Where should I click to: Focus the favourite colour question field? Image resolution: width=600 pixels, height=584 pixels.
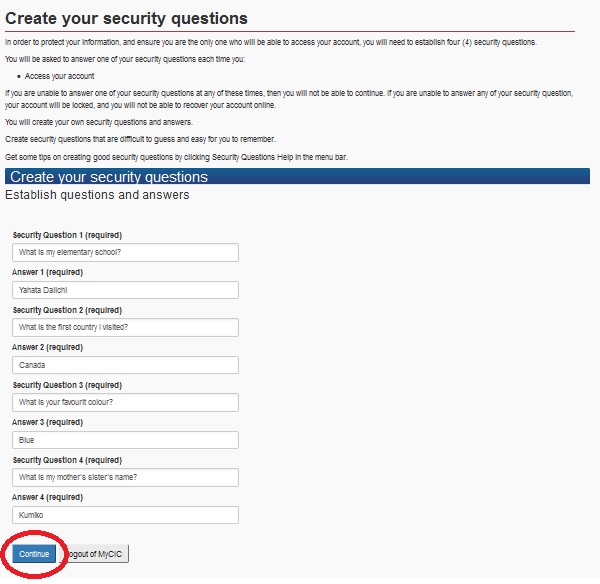tap(125, 402)
